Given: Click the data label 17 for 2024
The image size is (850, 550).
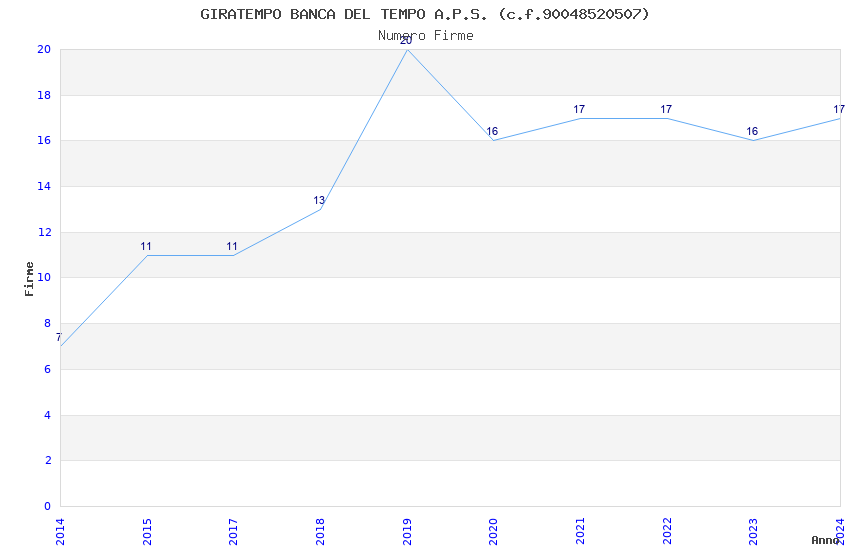Looking at the screenshot, I should tap(839, 109).
